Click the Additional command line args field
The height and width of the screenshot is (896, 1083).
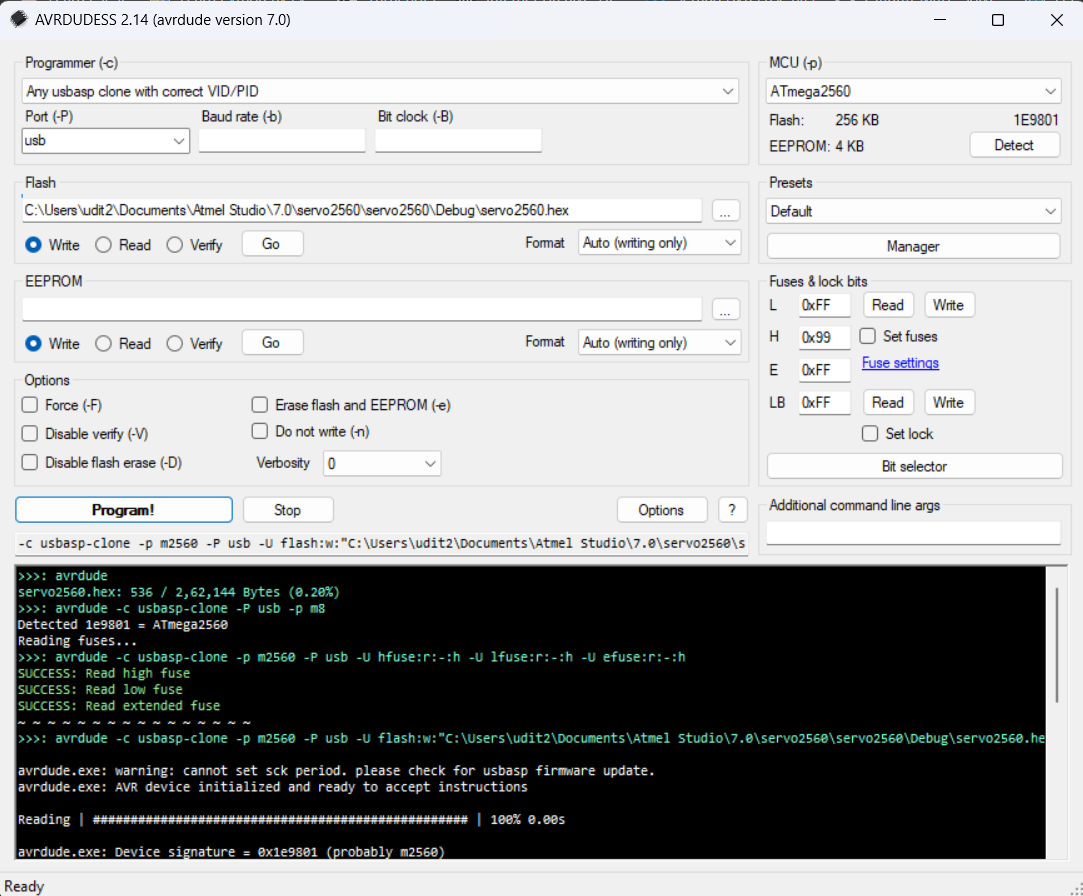coord(912,532)
